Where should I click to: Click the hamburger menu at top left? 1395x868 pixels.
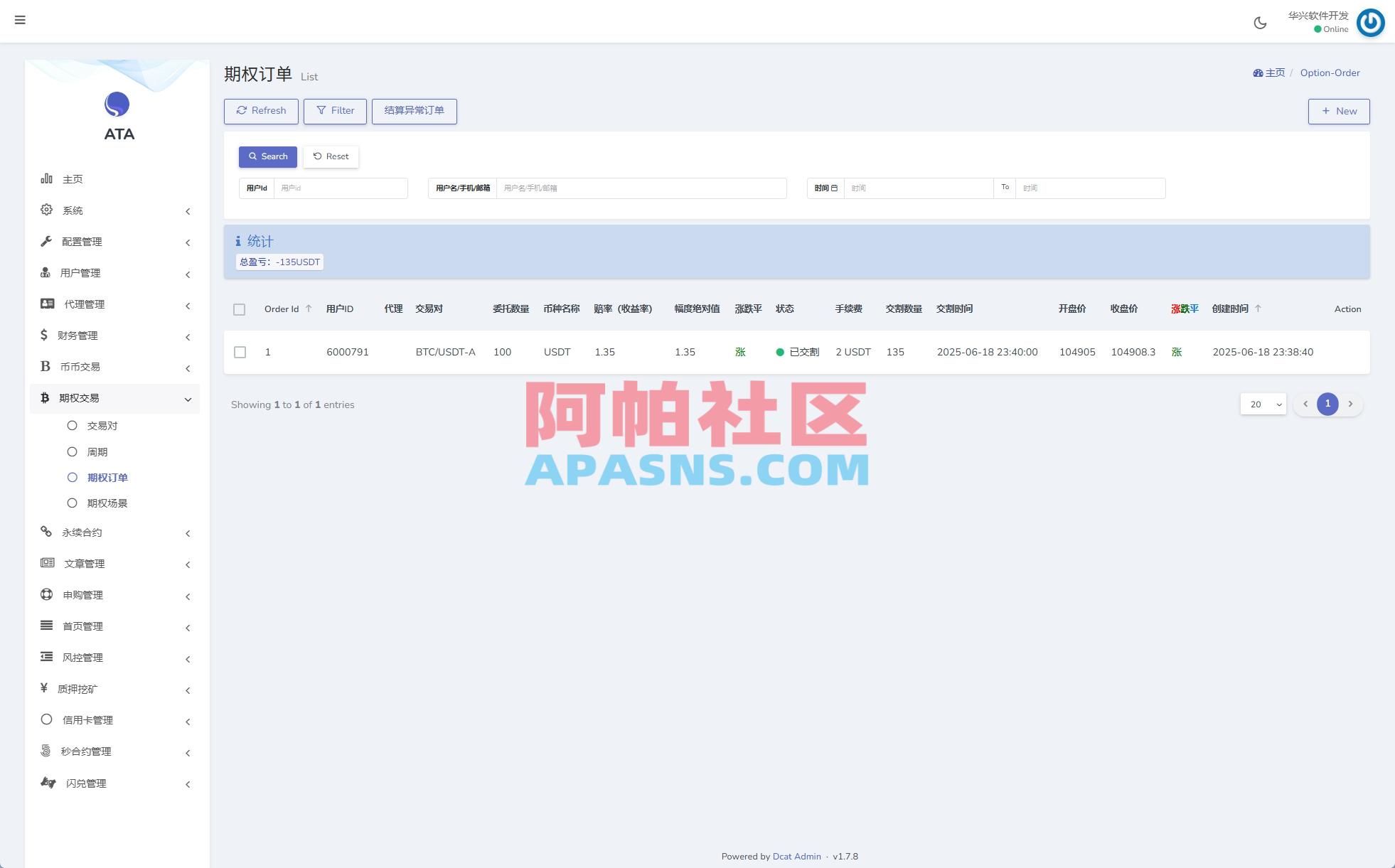tap(20, 20)
